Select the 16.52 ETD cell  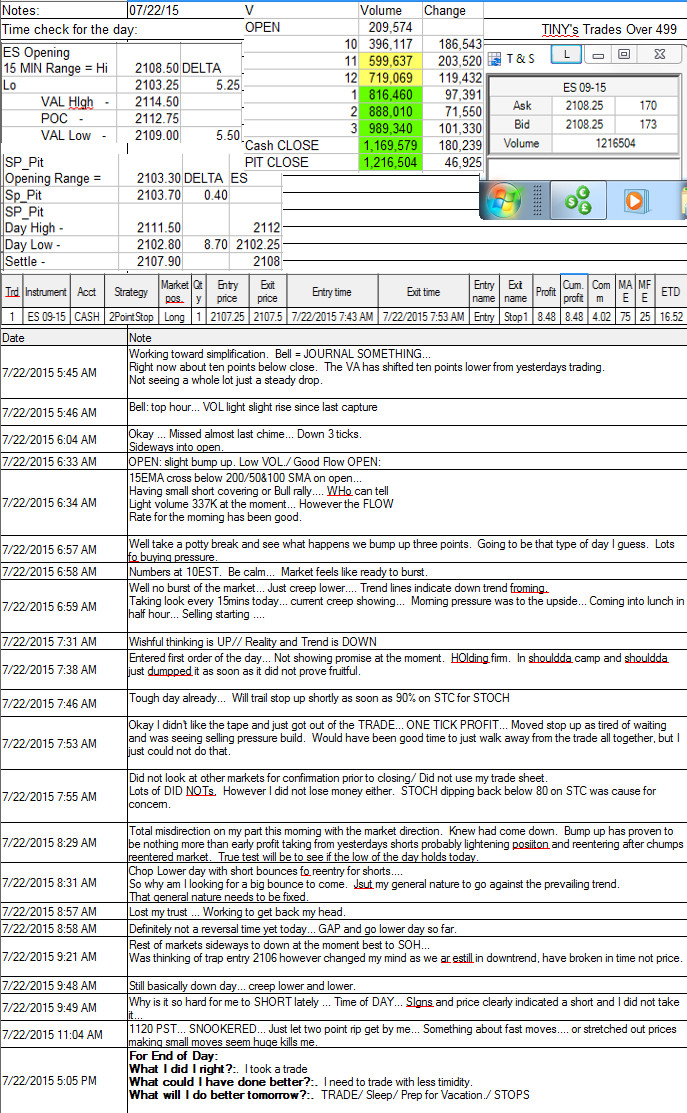[671, 317]
